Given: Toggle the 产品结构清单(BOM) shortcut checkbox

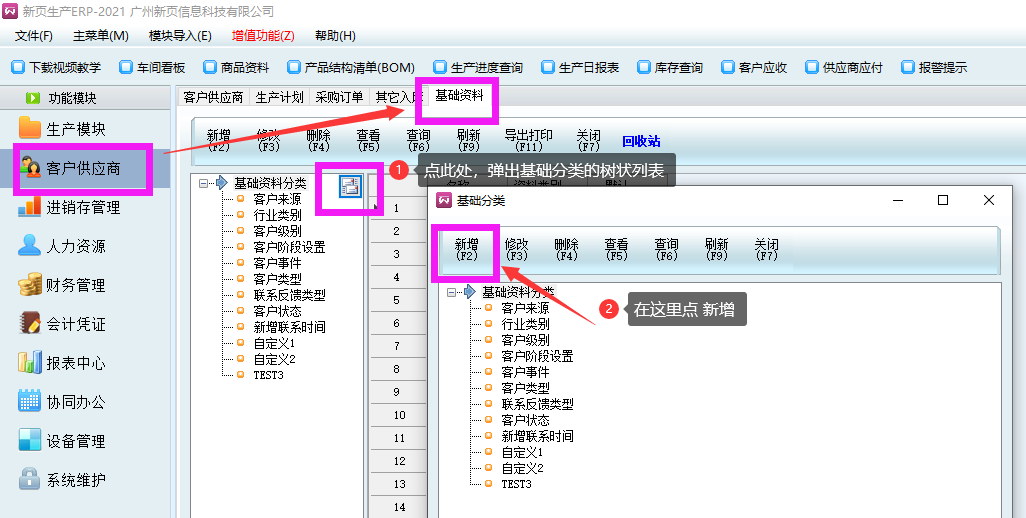Looking at the screenshot, I should (x=293, y=68).
